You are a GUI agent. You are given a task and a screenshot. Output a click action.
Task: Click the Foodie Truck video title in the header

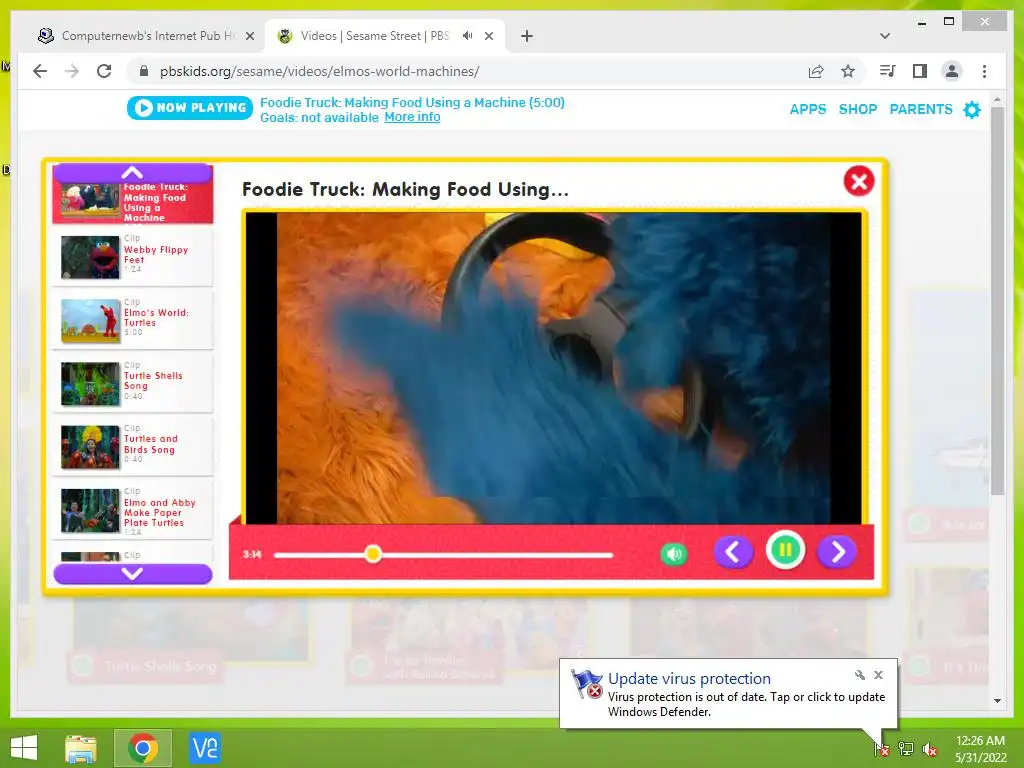pyautogui.click(x=412, y=103)
